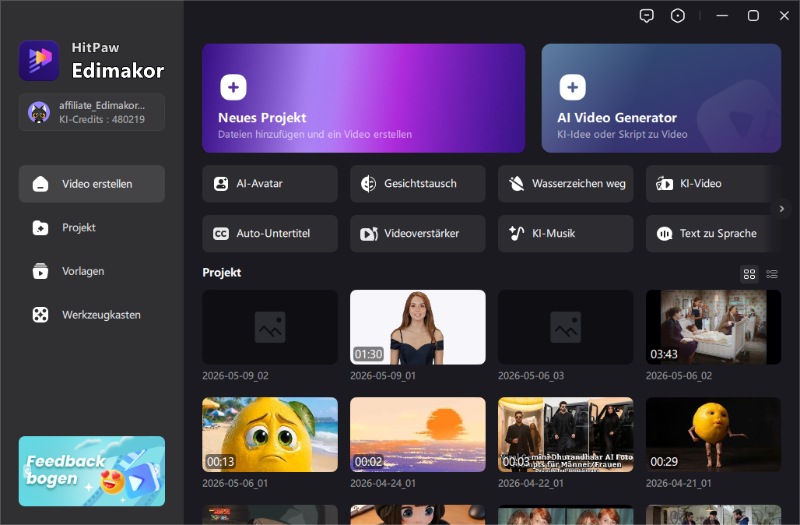
Task: Open the feedback message icon in title bar
Action: point(646,16)
